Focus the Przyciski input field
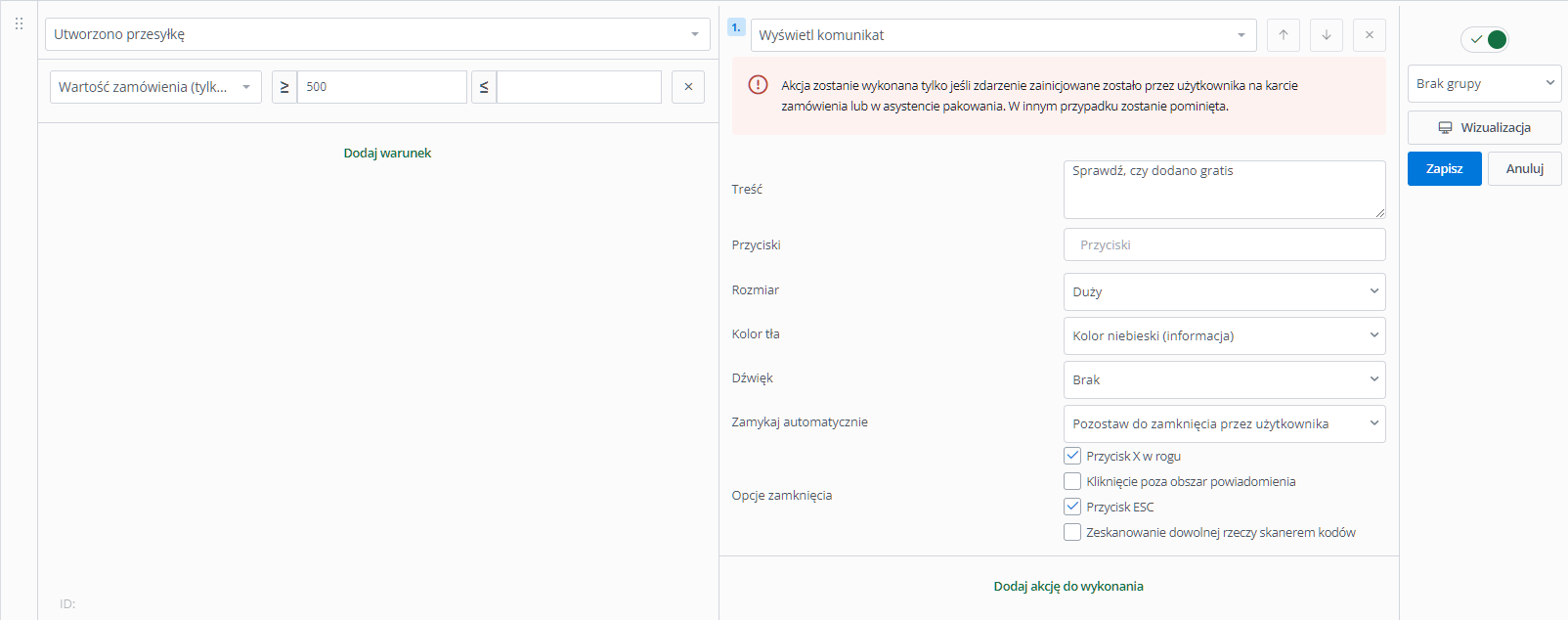This screenshot has height=620, width=1568. pos(1225,244)
